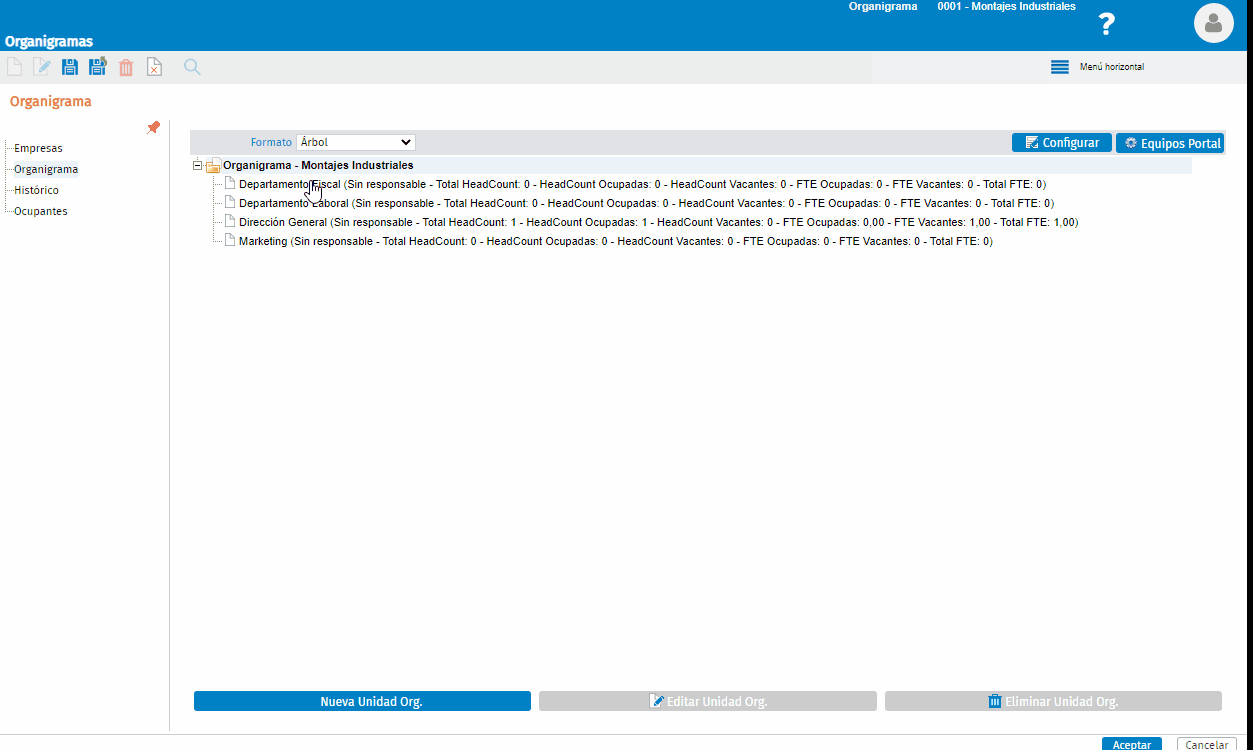Viewport: 1253px width, 750px height.
Task: Collapse the Organigrama - Montajes Industriales node
Action: (x=198, y=166)
